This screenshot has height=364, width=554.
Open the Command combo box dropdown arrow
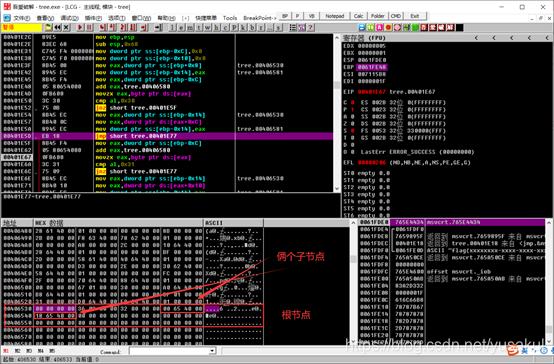[x=212, y=351]
